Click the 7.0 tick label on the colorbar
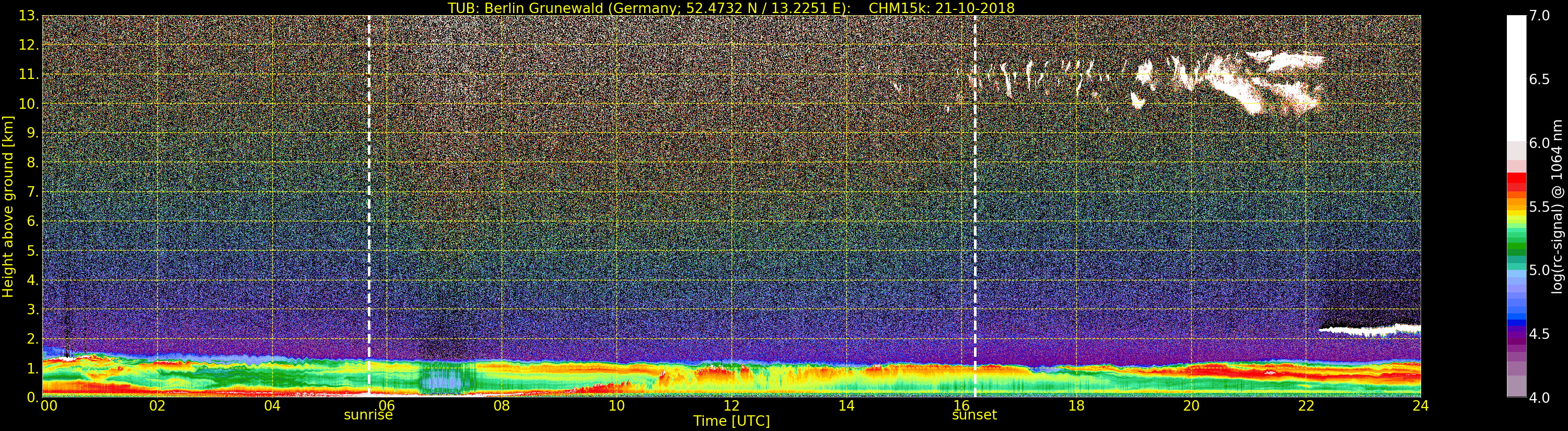Viewport: 1568px width, 431px height. 1539,16
